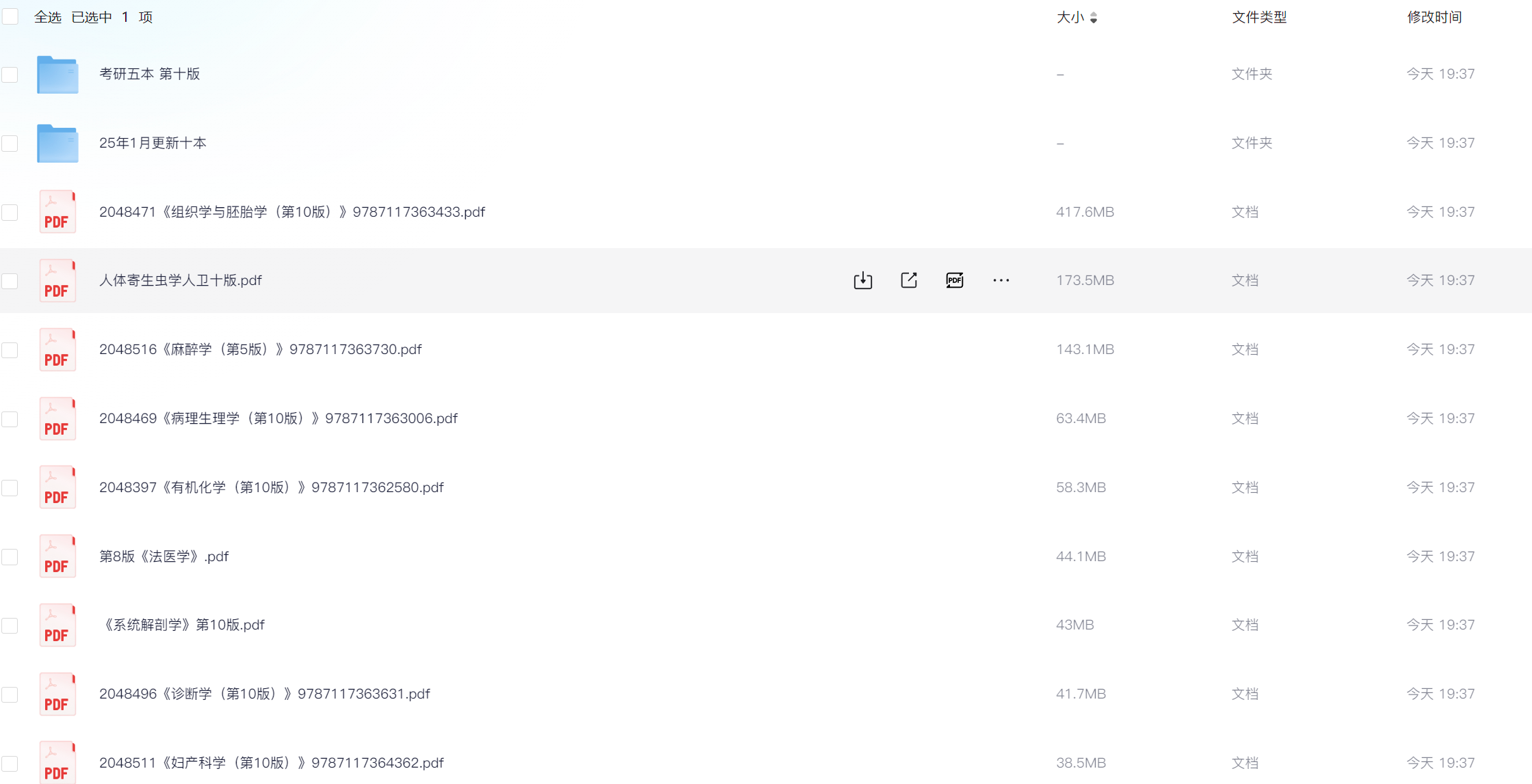This screenshot has height=784, width=1532.
Task: Open the 病理生理学（第10版）PDF file name
Action: [278, 418]
